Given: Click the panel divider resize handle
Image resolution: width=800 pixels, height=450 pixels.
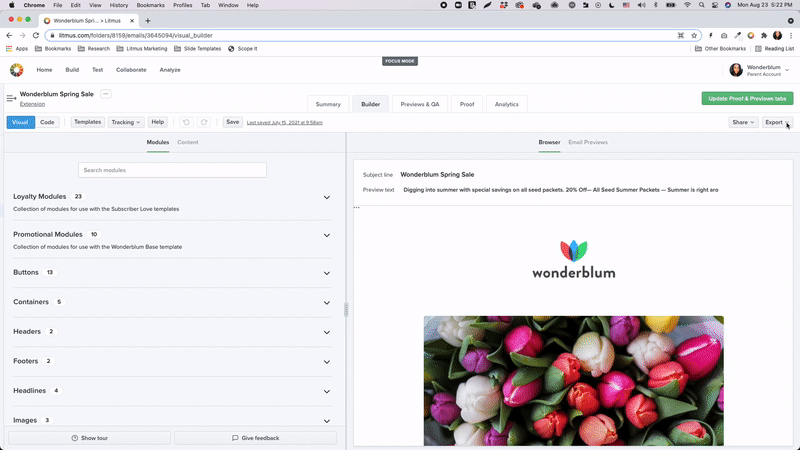Looking at the screenshot, I should (x=346, y=310).
